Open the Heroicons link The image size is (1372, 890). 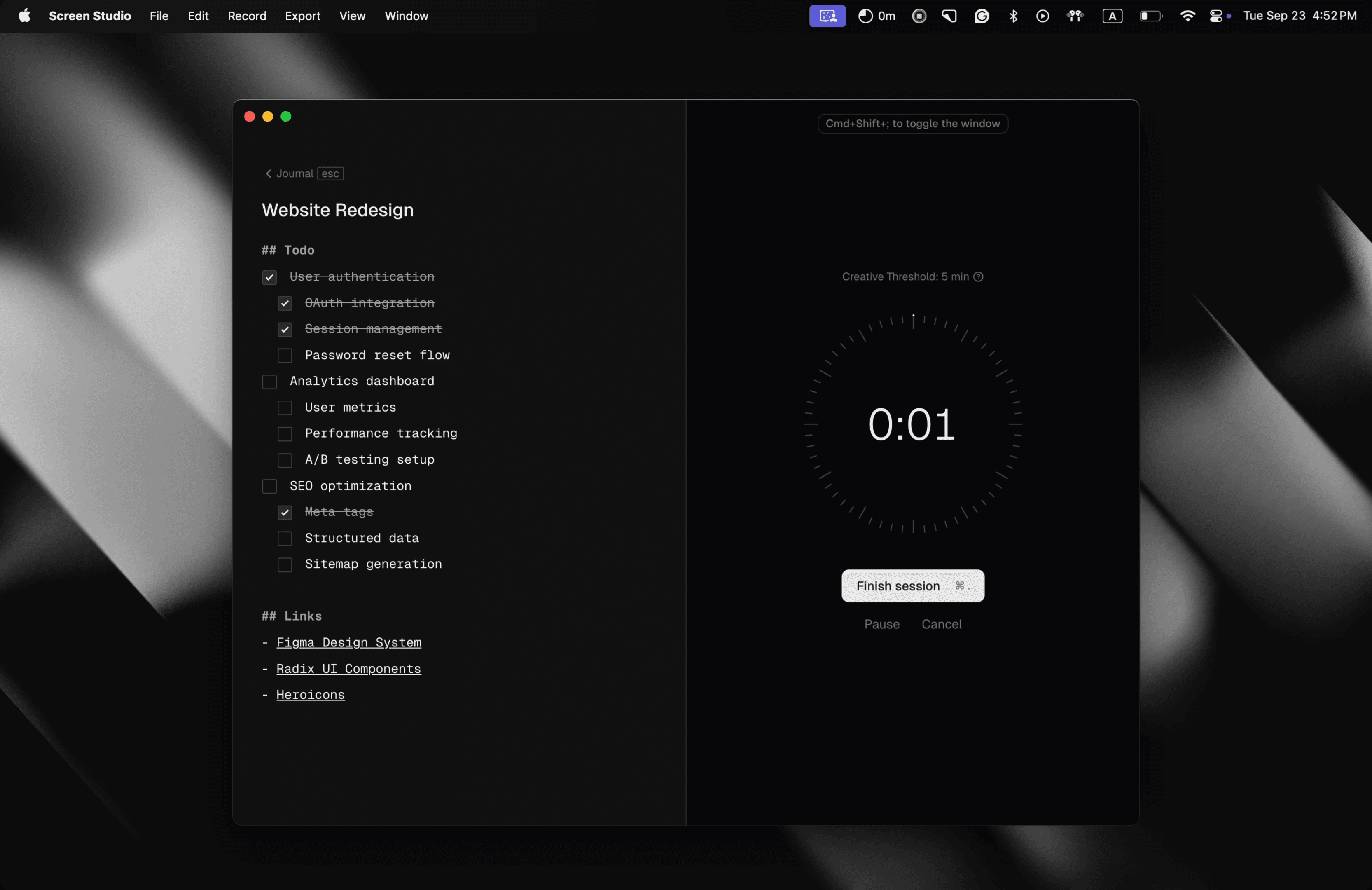[310, 695]
